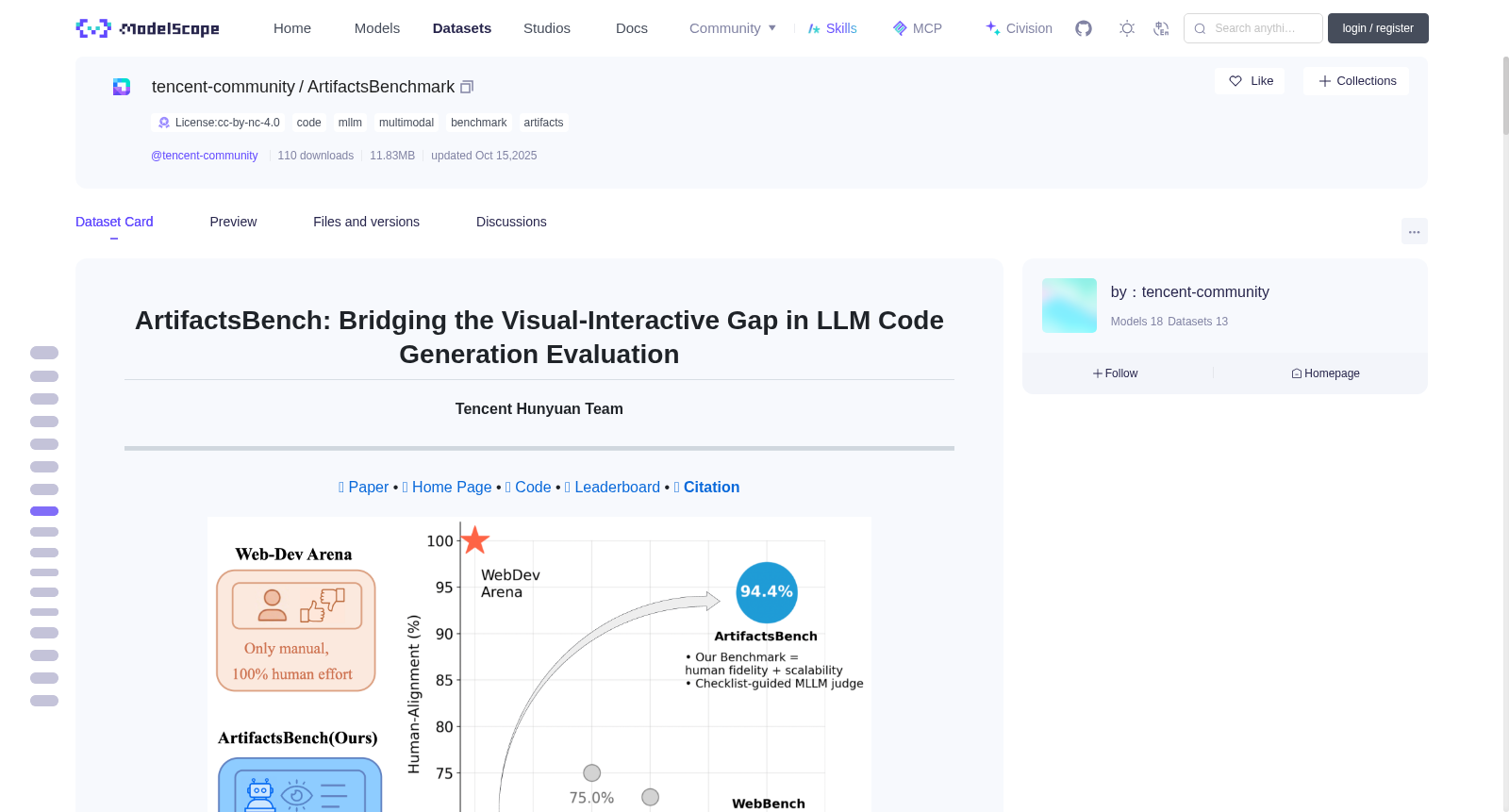Click the heart Like icon

click(x=1235, y=81)
